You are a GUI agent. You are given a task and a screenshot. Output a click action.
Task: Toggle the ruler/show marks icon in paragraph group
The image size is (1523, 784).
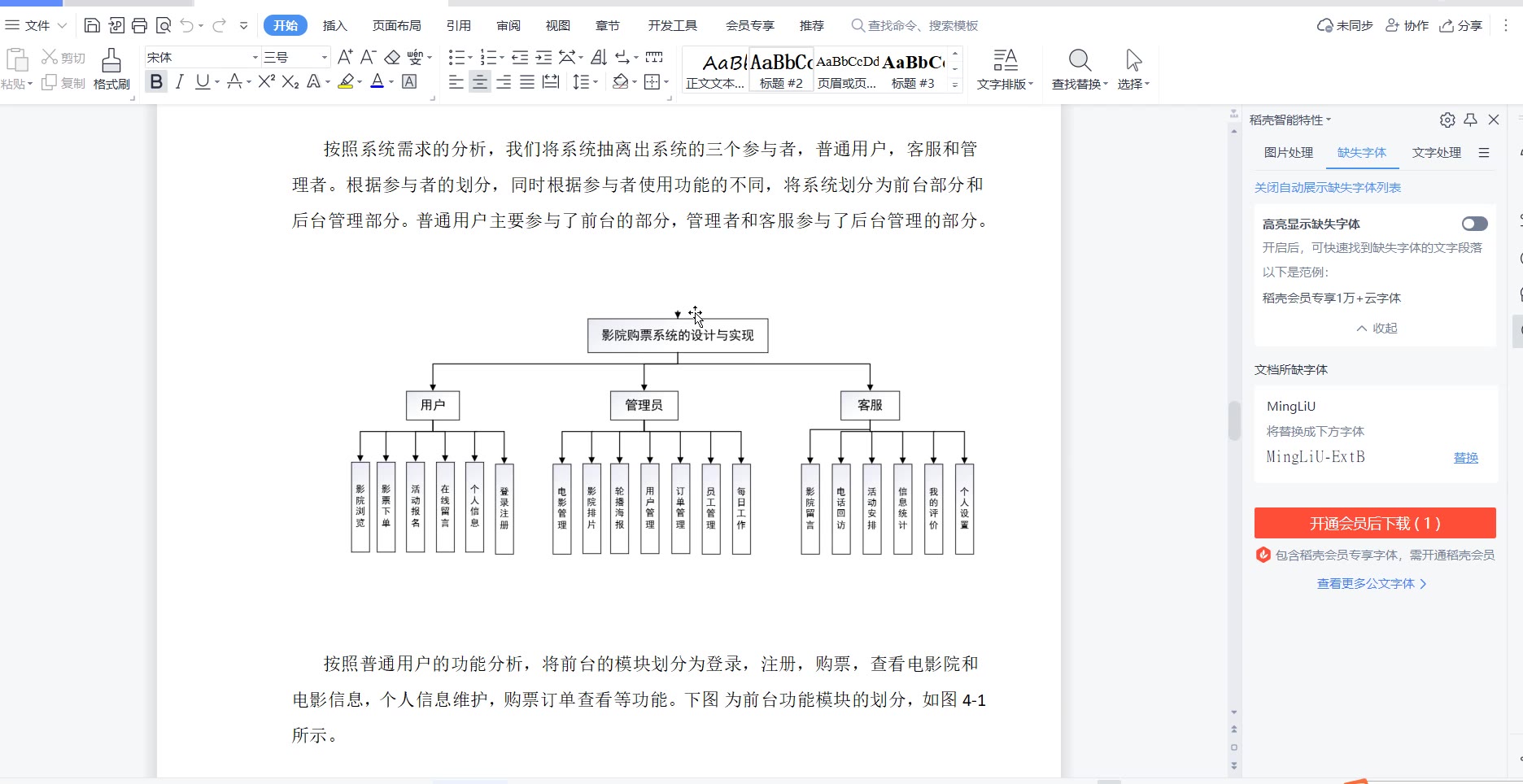(x=654, y=57)
